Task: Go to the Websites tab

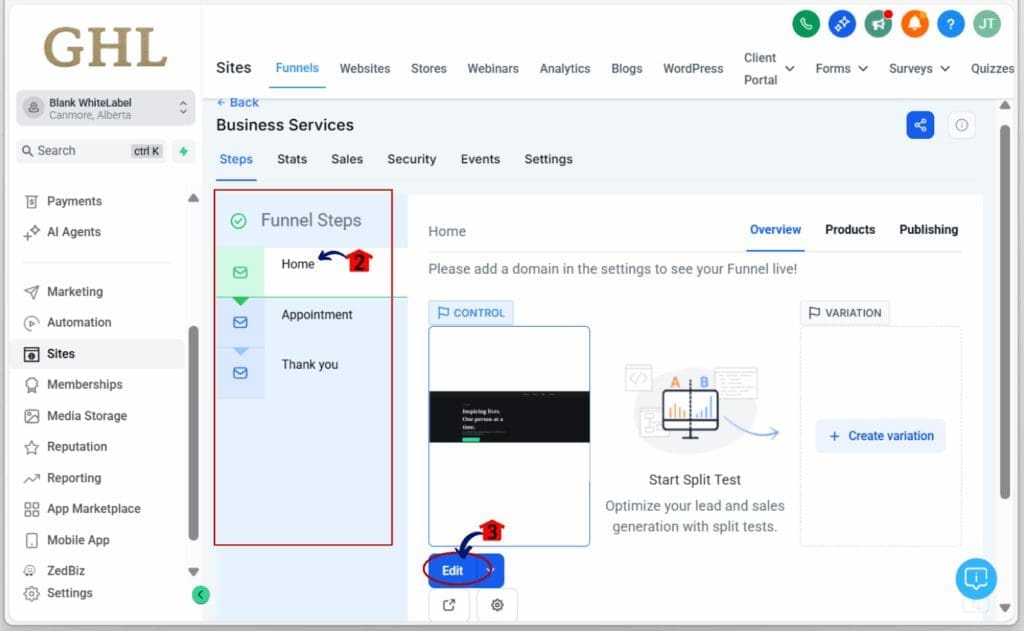Action: (x=364, y=69)
